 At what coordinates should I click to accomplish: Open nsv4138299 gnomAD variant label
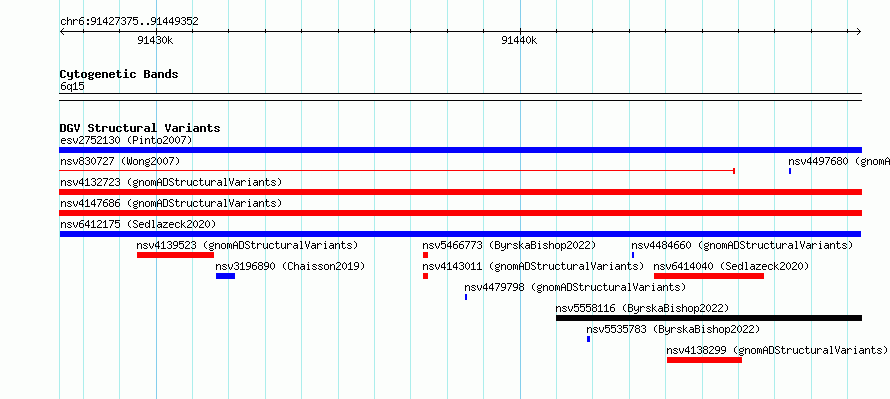pyautogui.click(x=777, y=350)
